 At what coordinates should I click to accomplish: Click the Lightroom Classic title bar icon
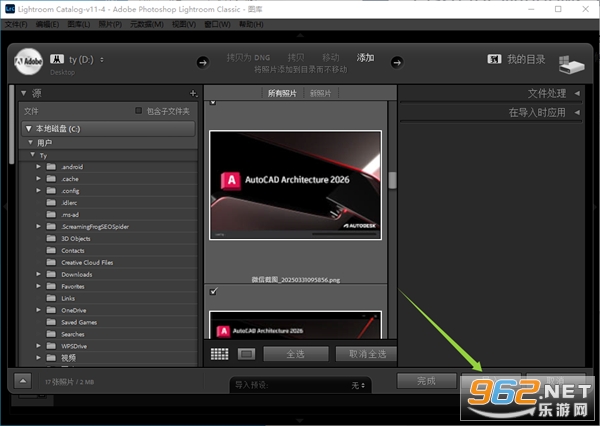click(10, 8)
